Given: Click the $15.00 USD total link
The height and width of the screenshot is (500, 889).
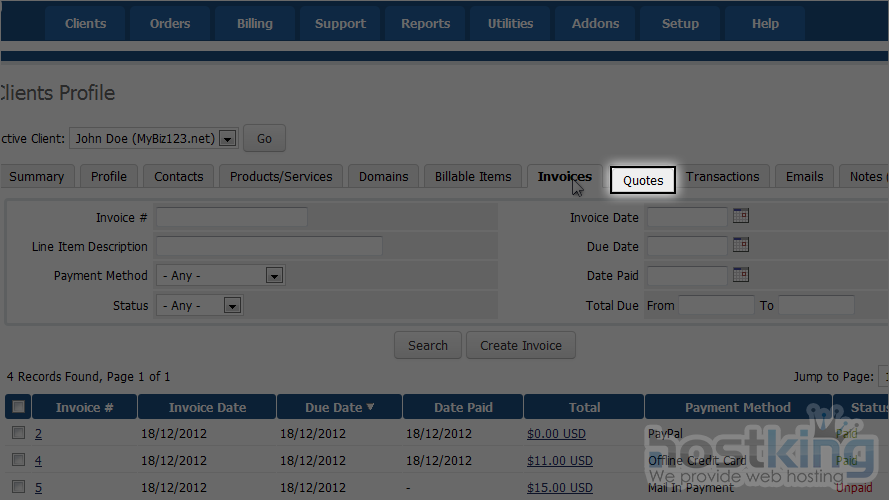Looking at the screenshot, I should point(559,488).
